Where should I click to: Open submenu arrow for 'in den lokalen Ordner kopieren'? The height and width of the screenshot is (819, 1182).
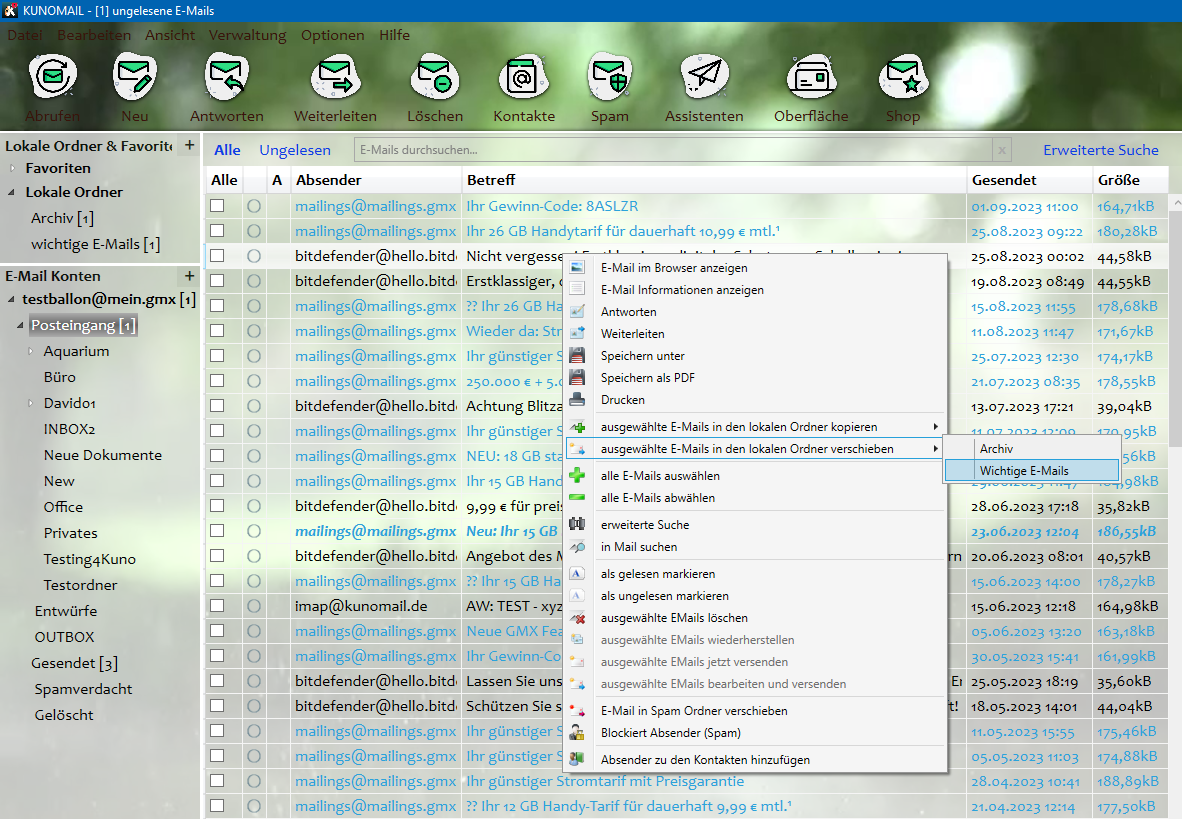point(935,427)
